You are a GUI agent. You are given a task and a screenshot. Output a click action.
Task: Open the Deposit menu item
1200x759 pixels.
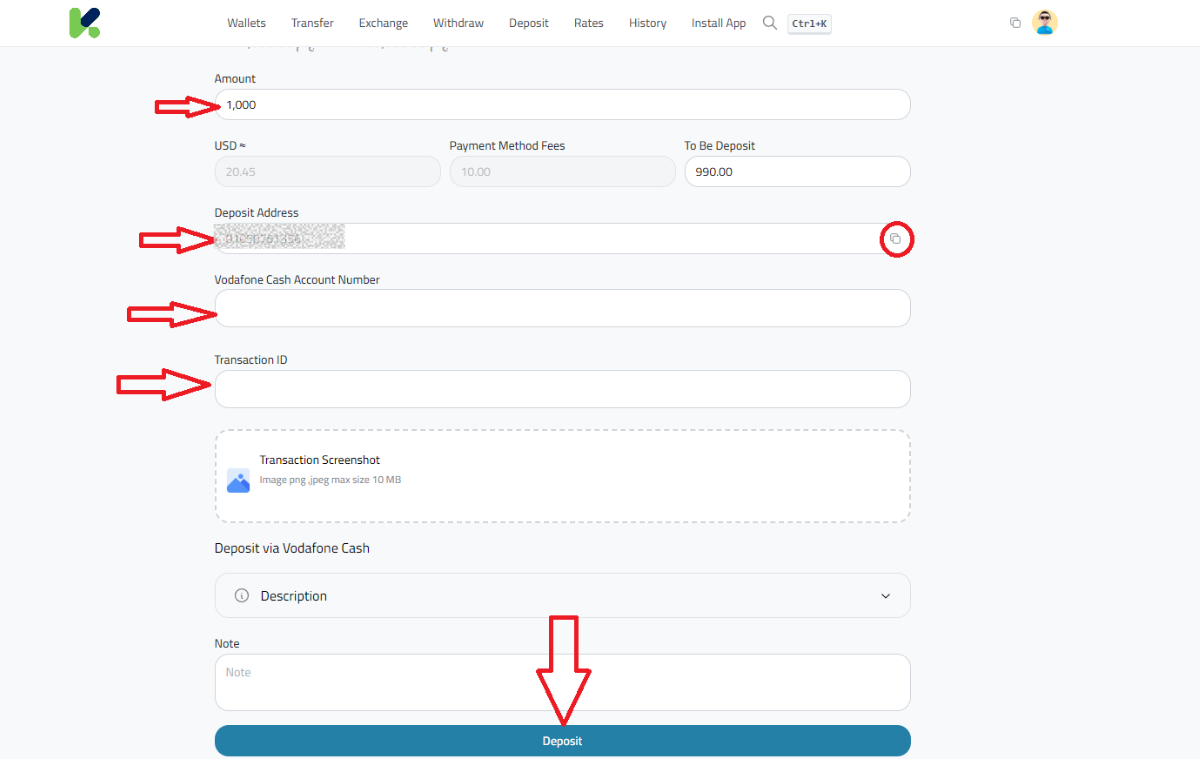click(x=528, y=22)
